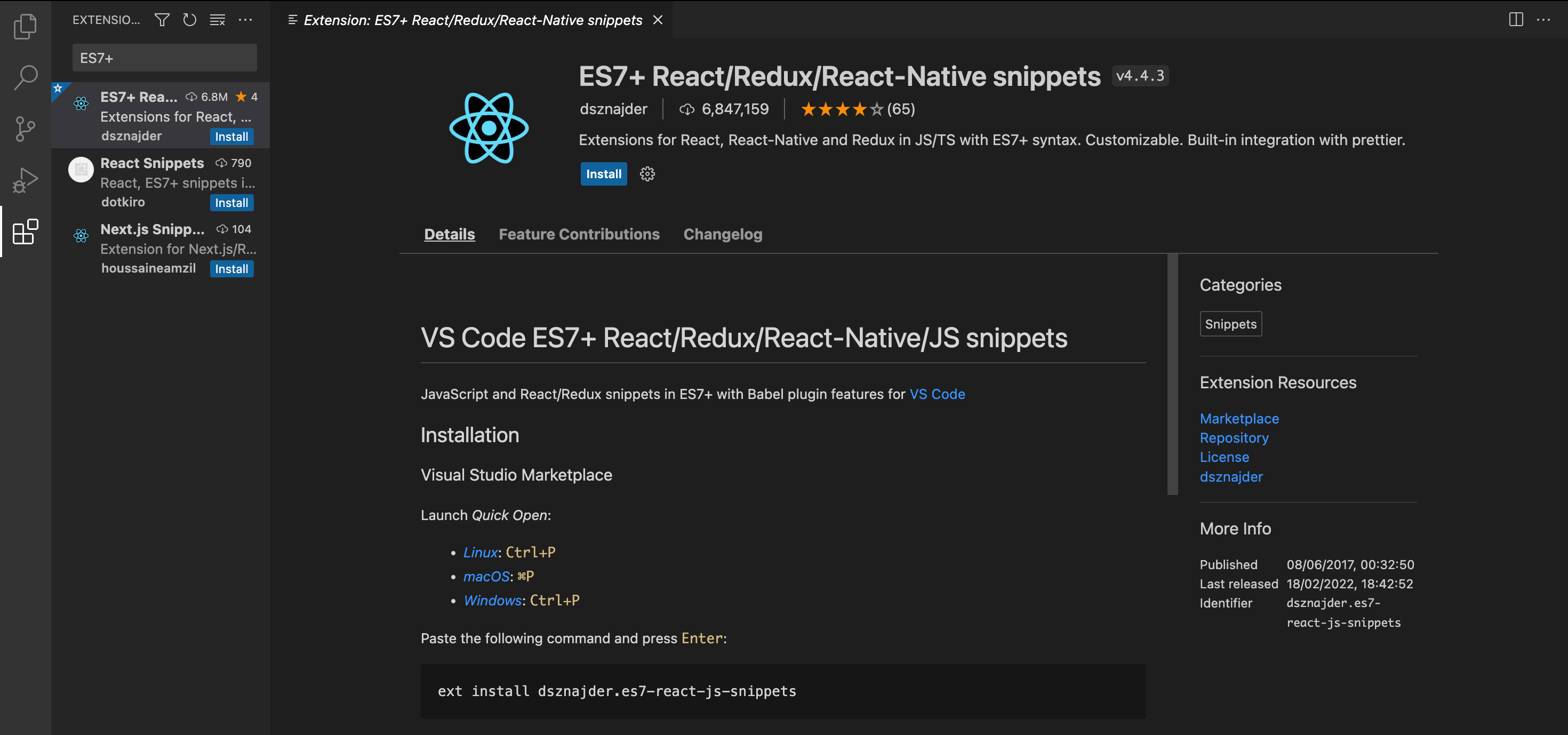This screenshot has width=1568, height=735.
Task: Install the ES7+ React/Redux snippets extension
Action: tap(603, 174)
